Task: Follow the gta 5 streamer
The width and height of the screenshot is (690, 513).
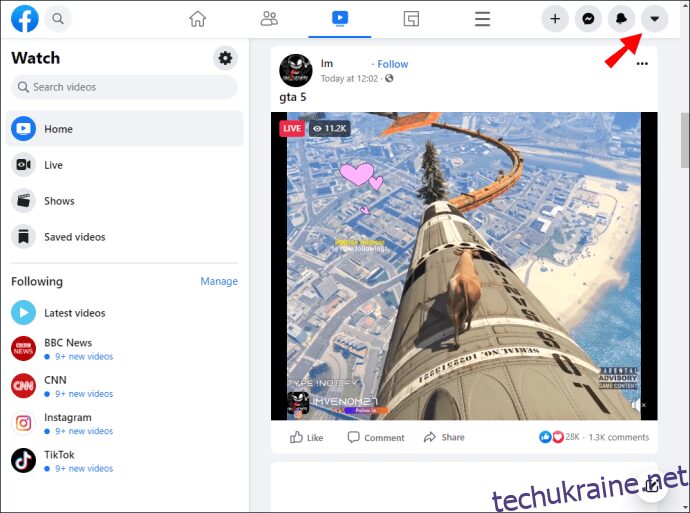Action: [393, 64]
